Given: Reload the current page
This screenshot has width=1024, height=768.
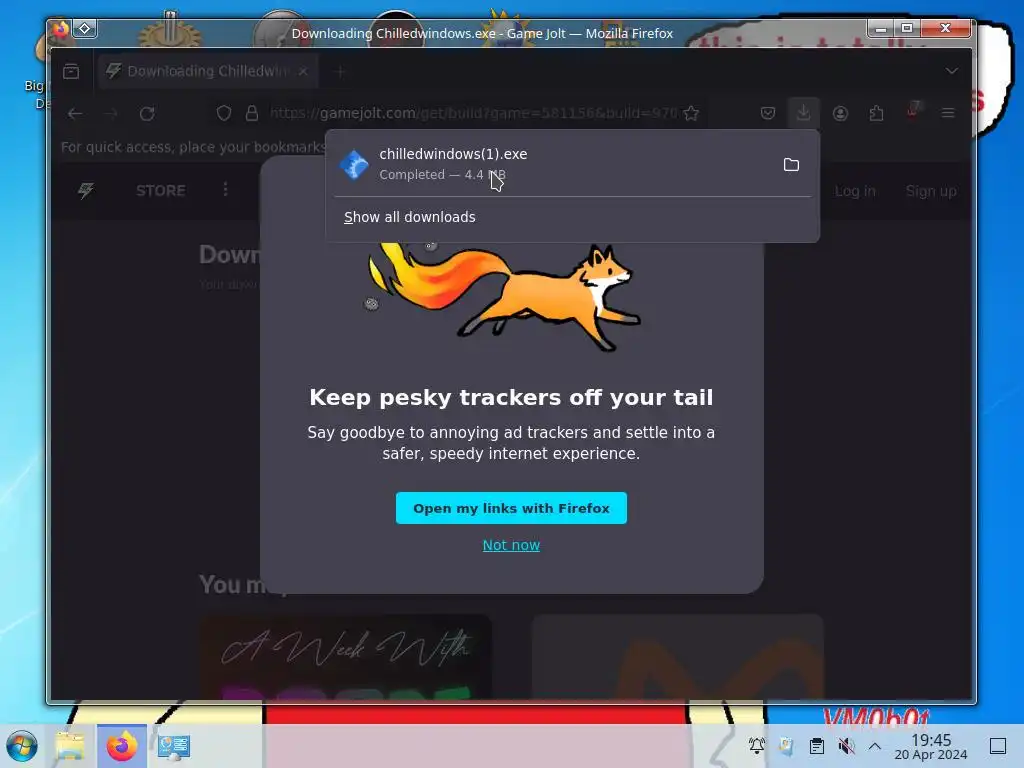Looking at the screenshot, I should point(147,114).
